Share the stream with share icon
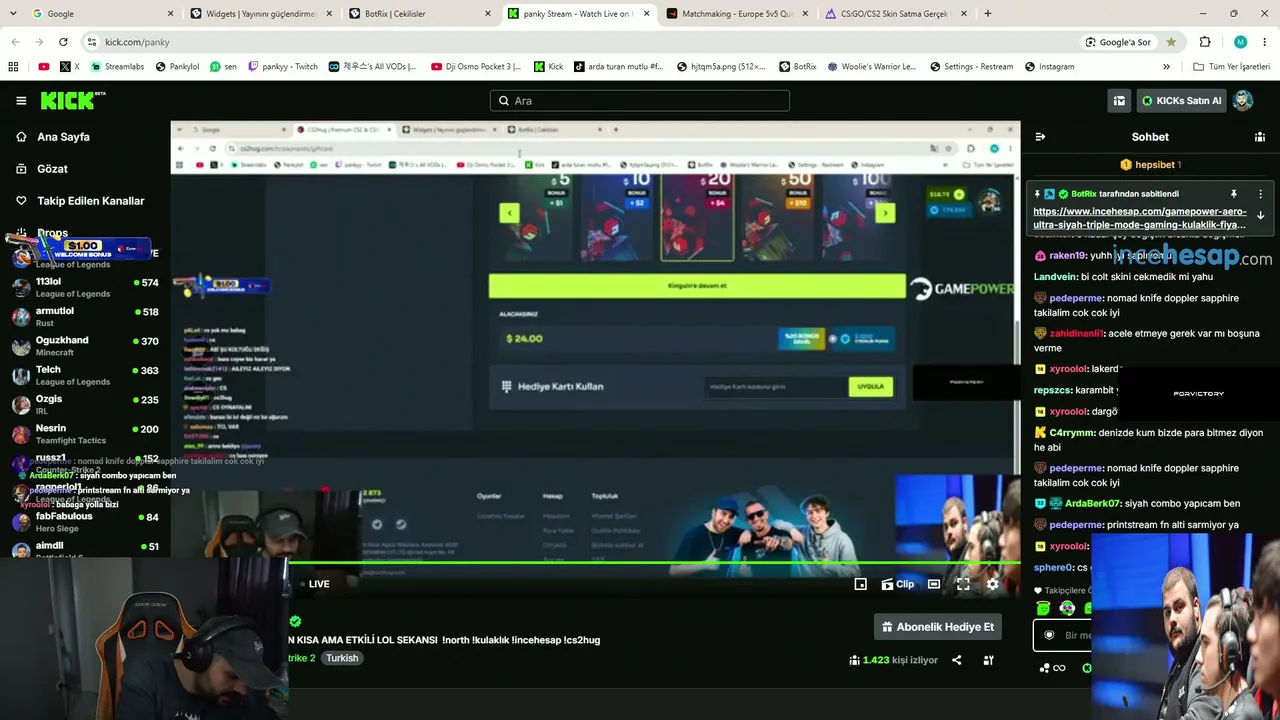The width and height of the screenshot is (1280, 720). [956, 660]
